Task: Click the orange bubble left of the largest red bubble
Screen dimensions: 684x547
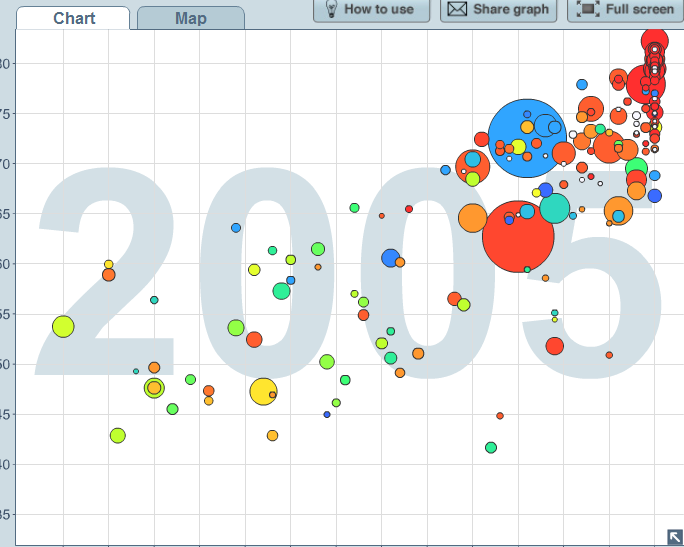Action: pyautogui.click(x=472, y=217)
